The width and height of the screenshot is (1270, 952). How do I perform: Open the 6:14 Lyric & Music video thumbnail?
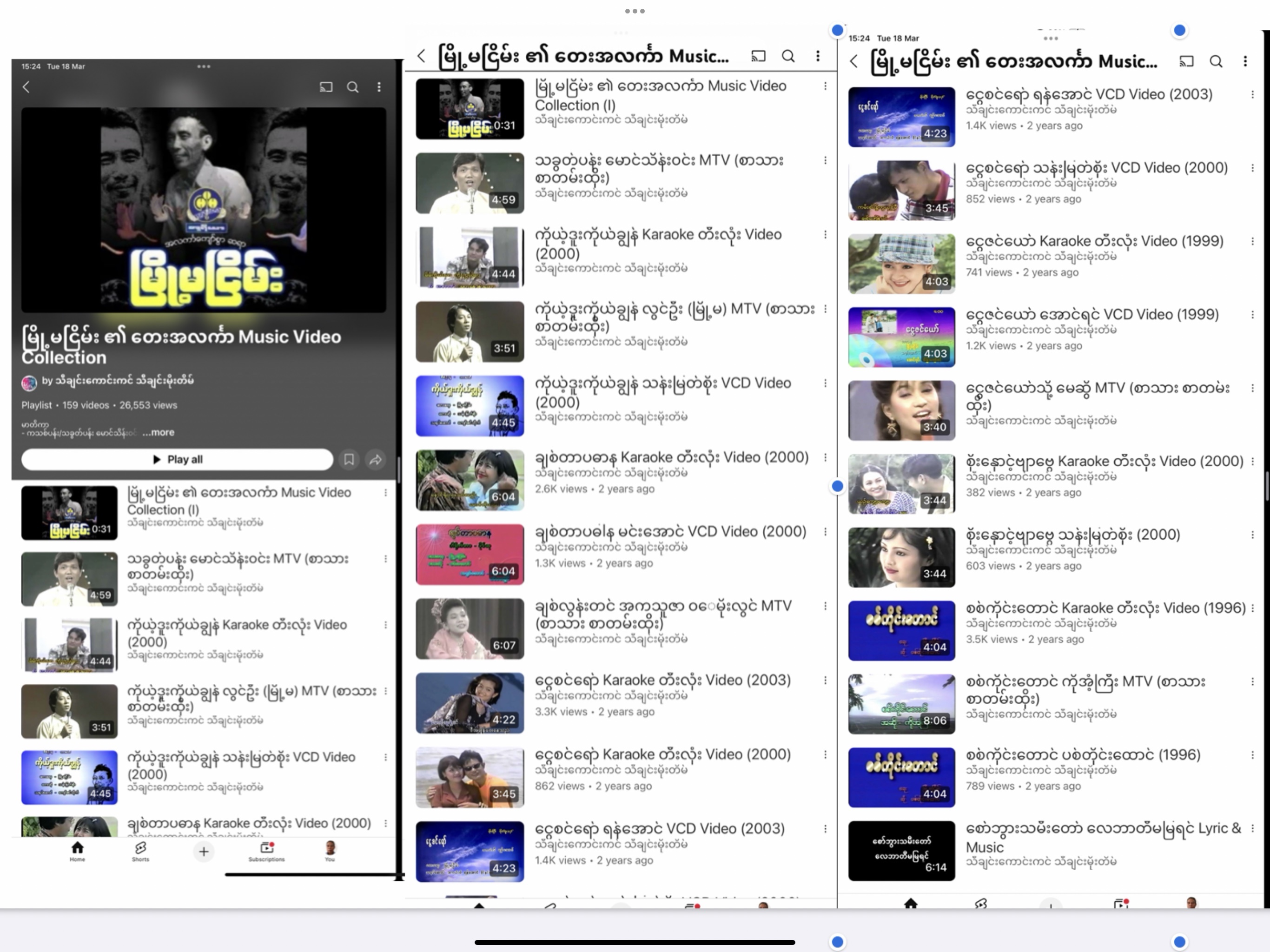tap(901, 850)
